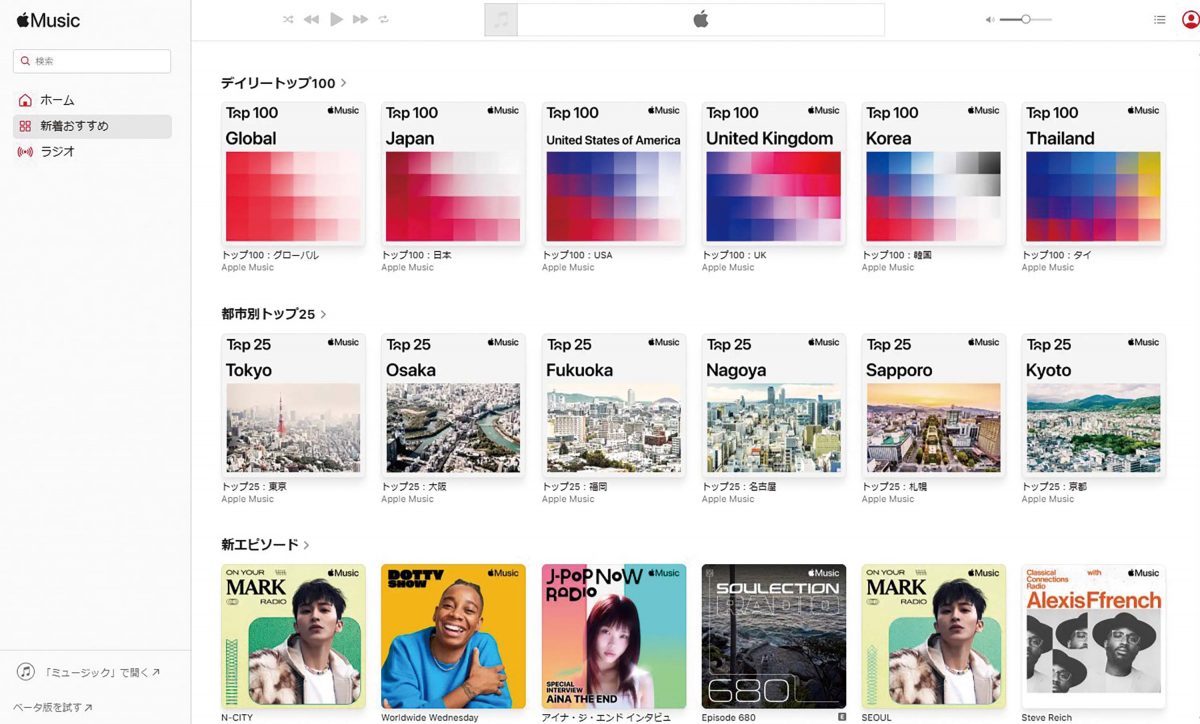Open the Top 100 Global playlist

point(293,174)
